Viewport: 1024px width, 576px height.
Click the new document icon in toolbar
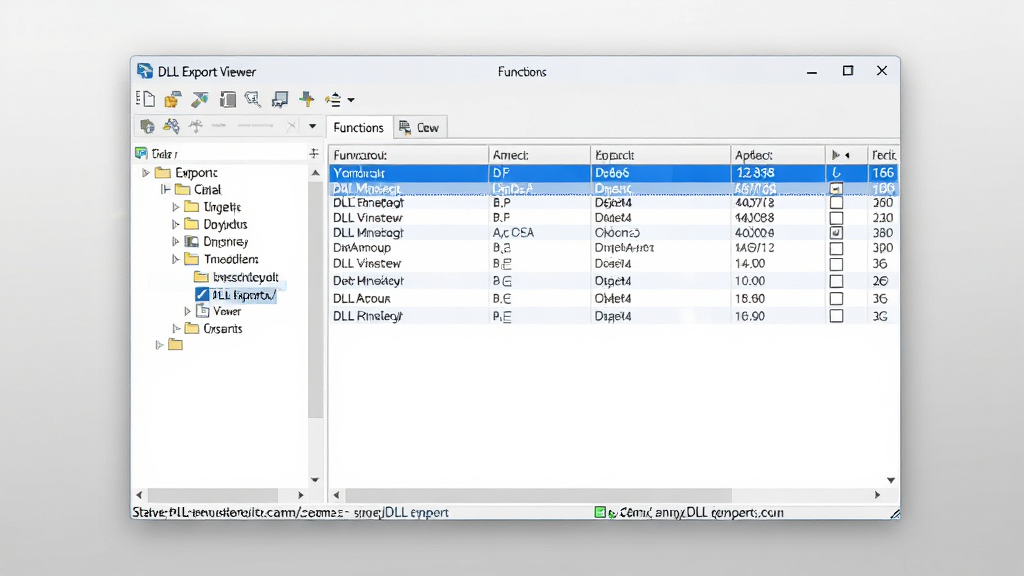point(146,99)
